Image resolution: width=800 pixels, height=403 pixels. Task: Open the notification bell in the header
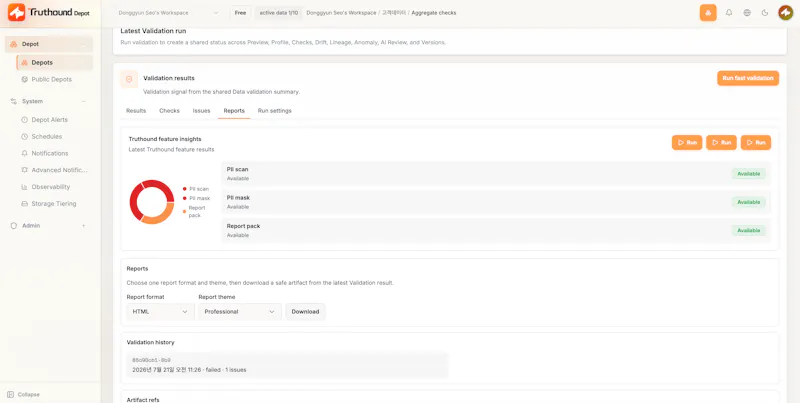pyautogui.click(x=729, y=13)
